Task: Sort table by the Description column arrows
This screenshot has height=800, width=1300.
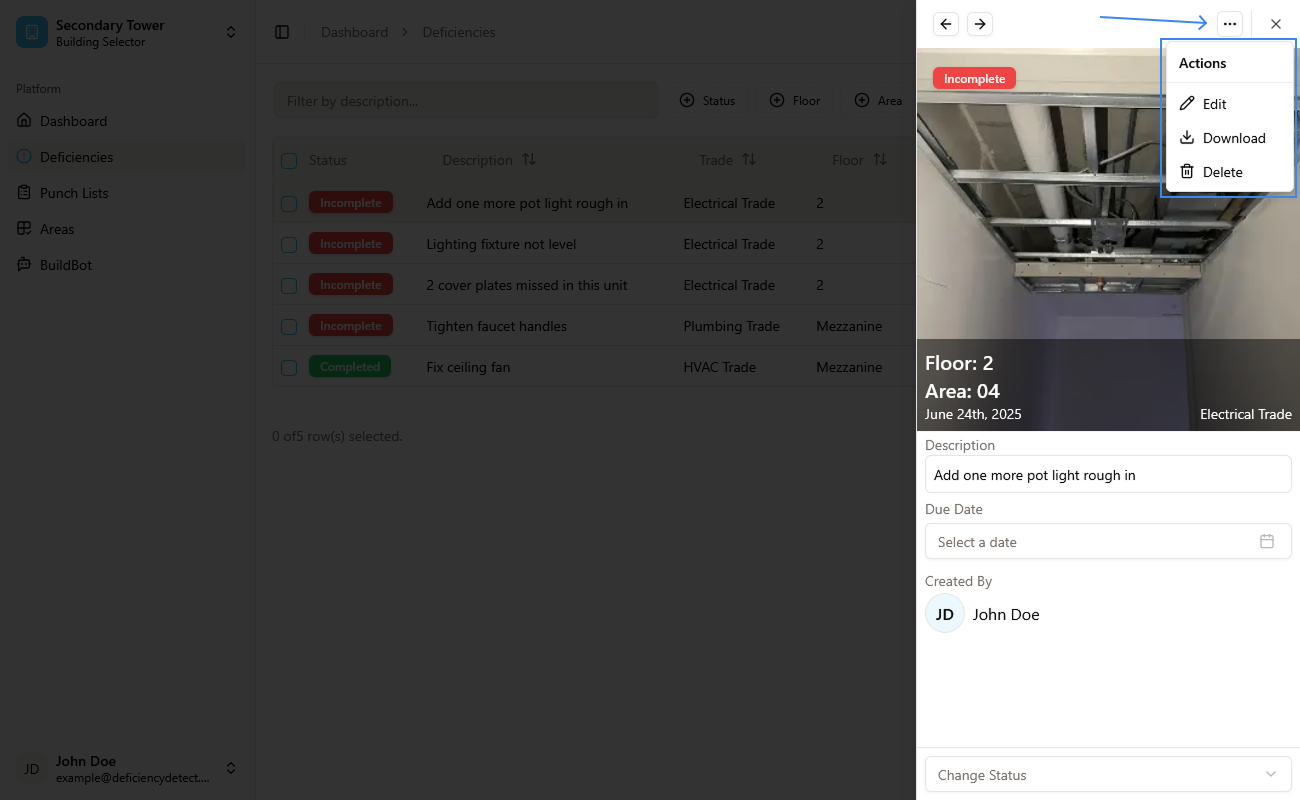Action: pyautogui.click(x=529, y=160)
